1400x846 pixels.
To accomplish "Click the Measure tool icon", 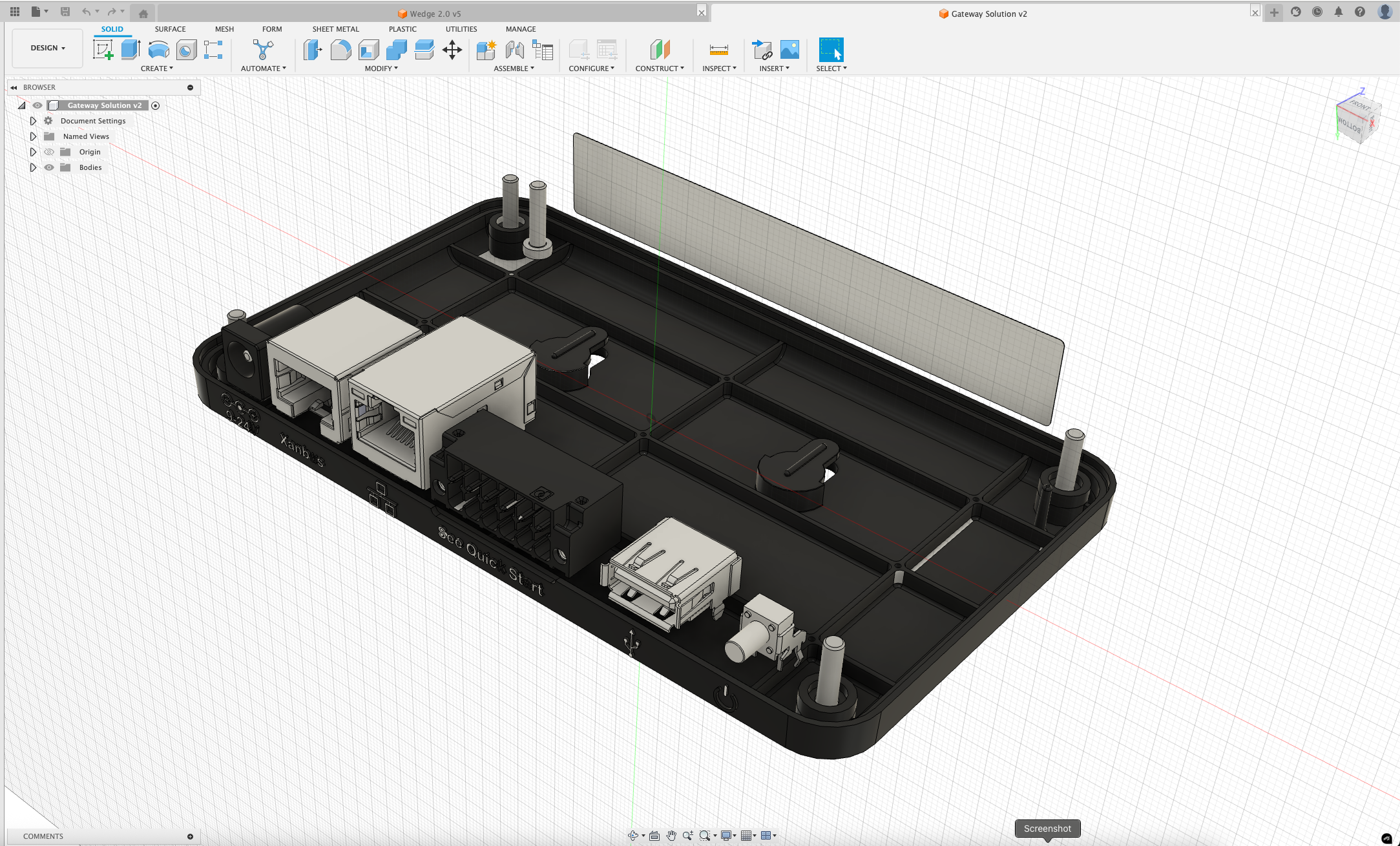I will point(718,50).
